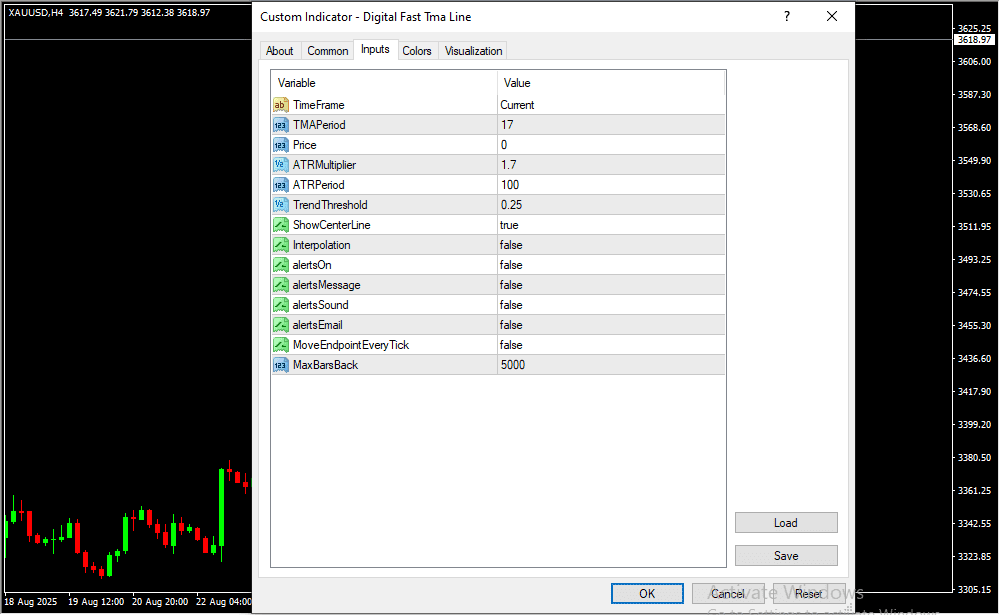
Task: Edit the MaxBarsBack value 5000
Action: [x=611, y=365]
